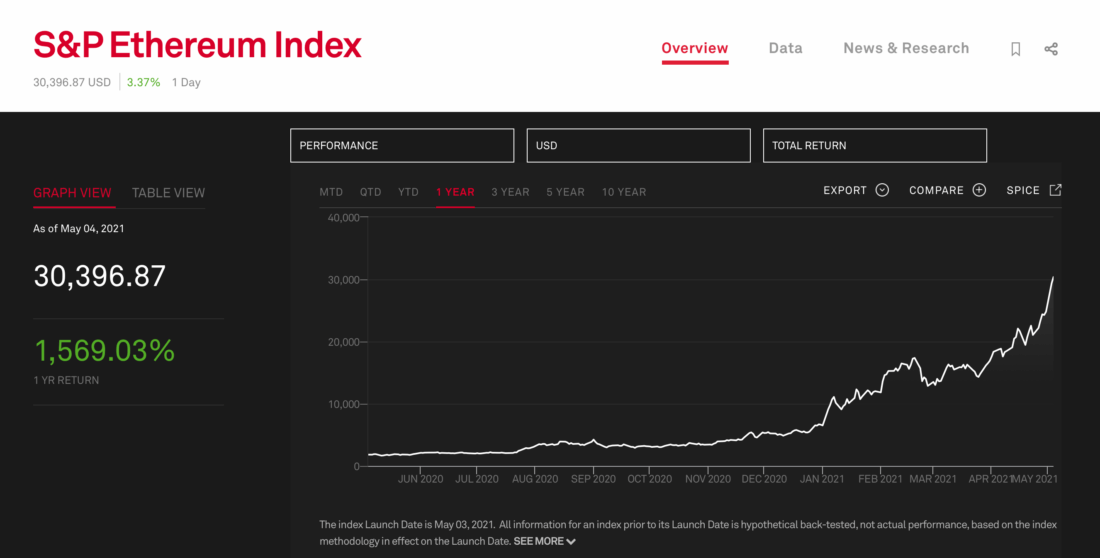
Task: Select the 1 YEAR time range
Action: coord(455,192)
